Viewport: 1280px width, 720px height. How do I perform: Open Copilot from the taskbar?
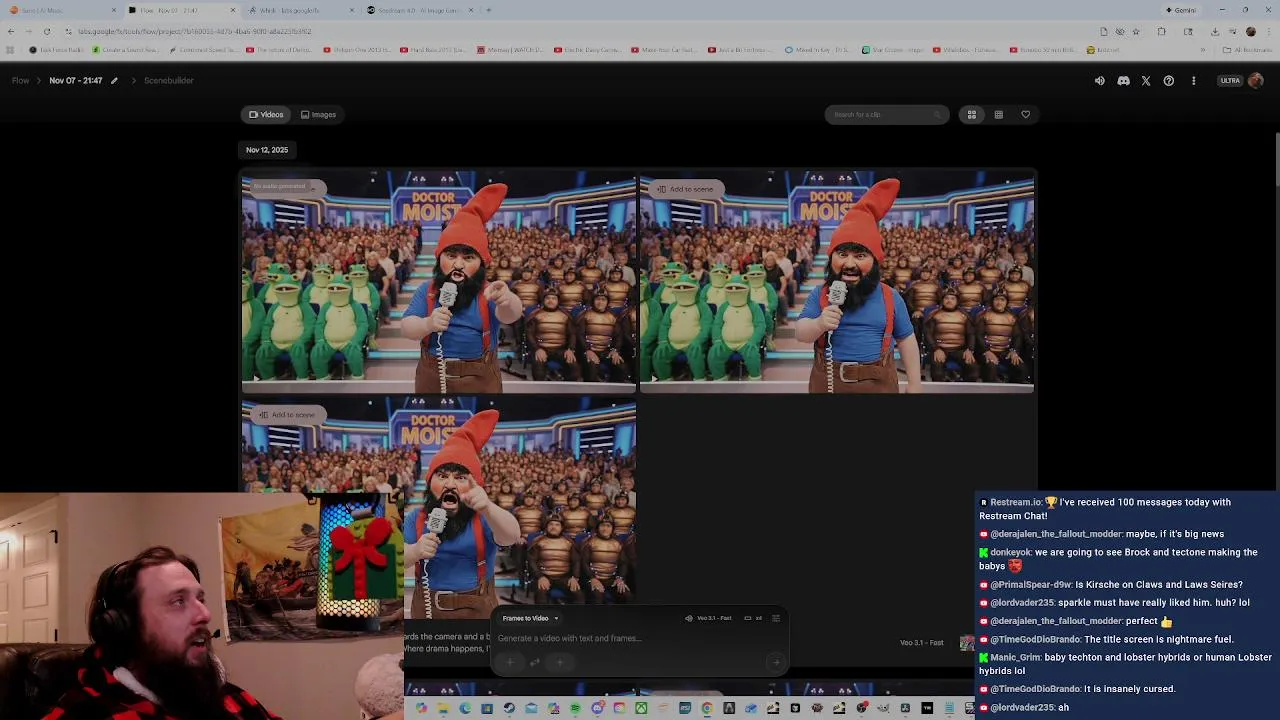[x=421, y=709]
